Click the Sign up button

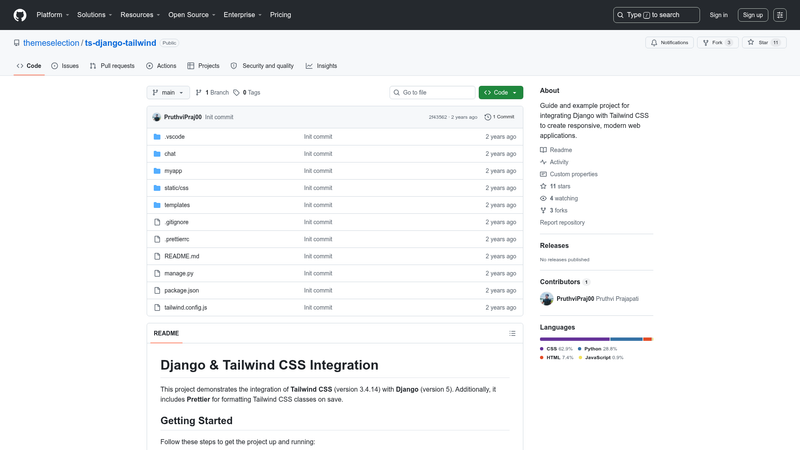pos(753,15)
